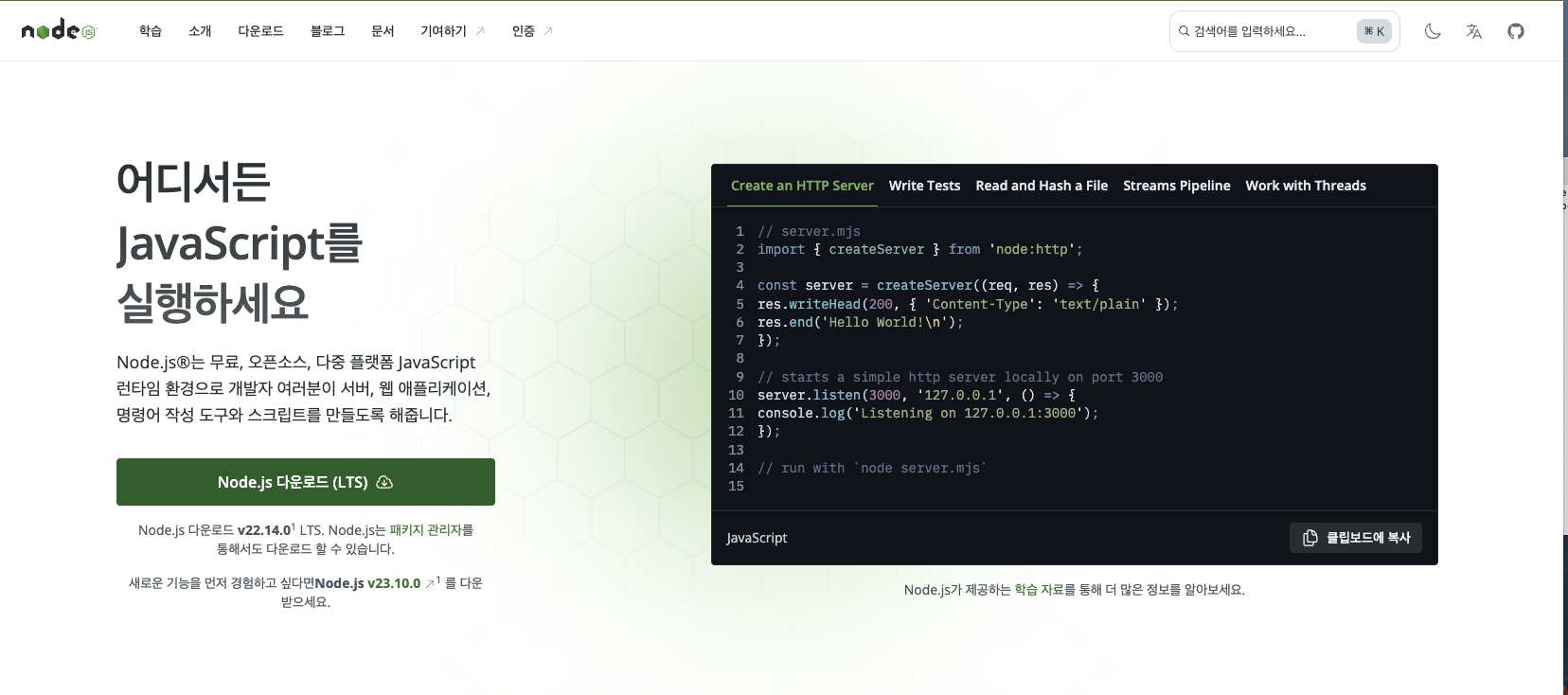Click the 어디서든 JavaScript를 실행하세요 heading
Screen dimensions: 1568x695
[x=240, y=242]
